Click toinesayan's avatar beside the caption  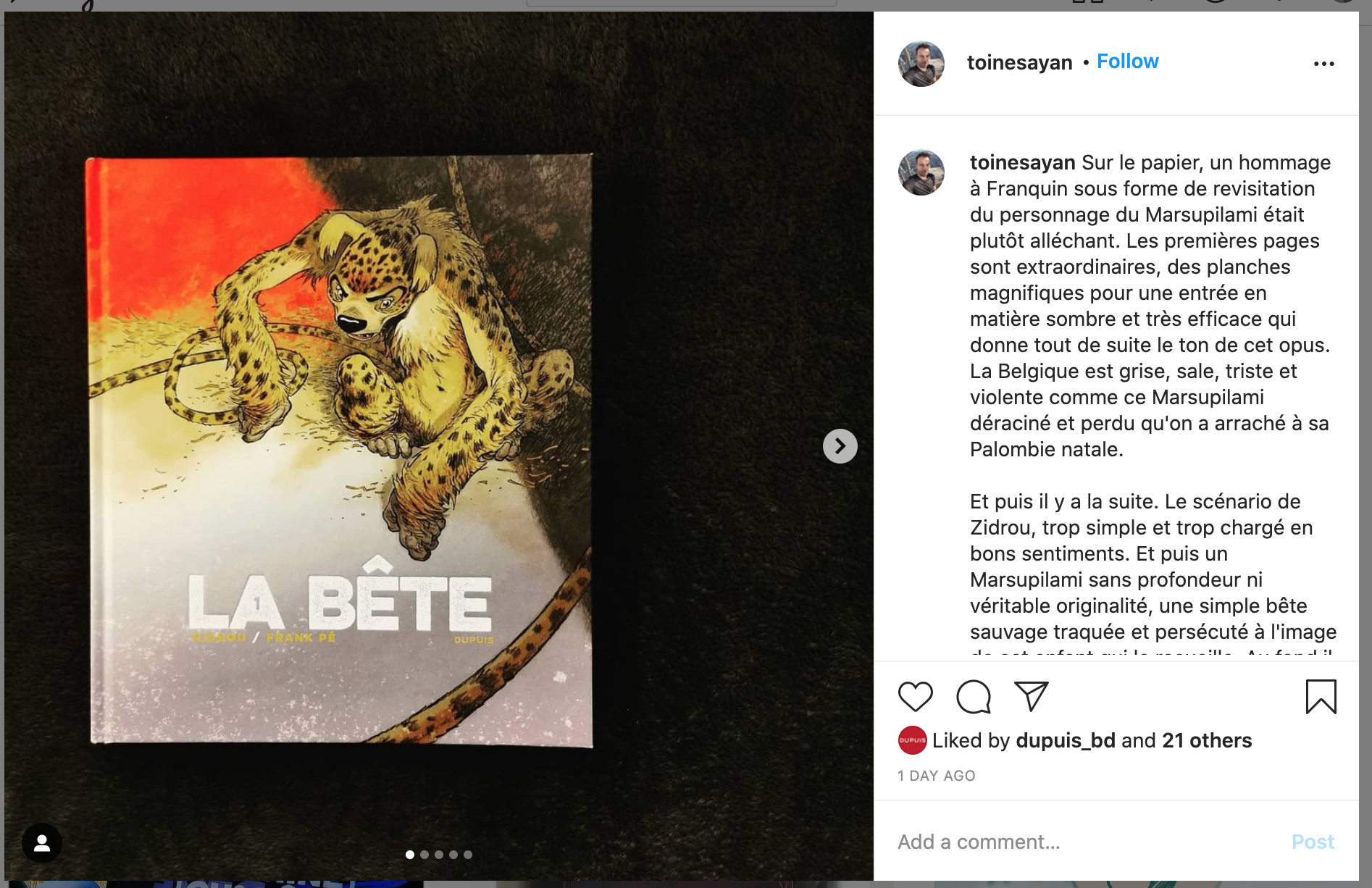921,172
